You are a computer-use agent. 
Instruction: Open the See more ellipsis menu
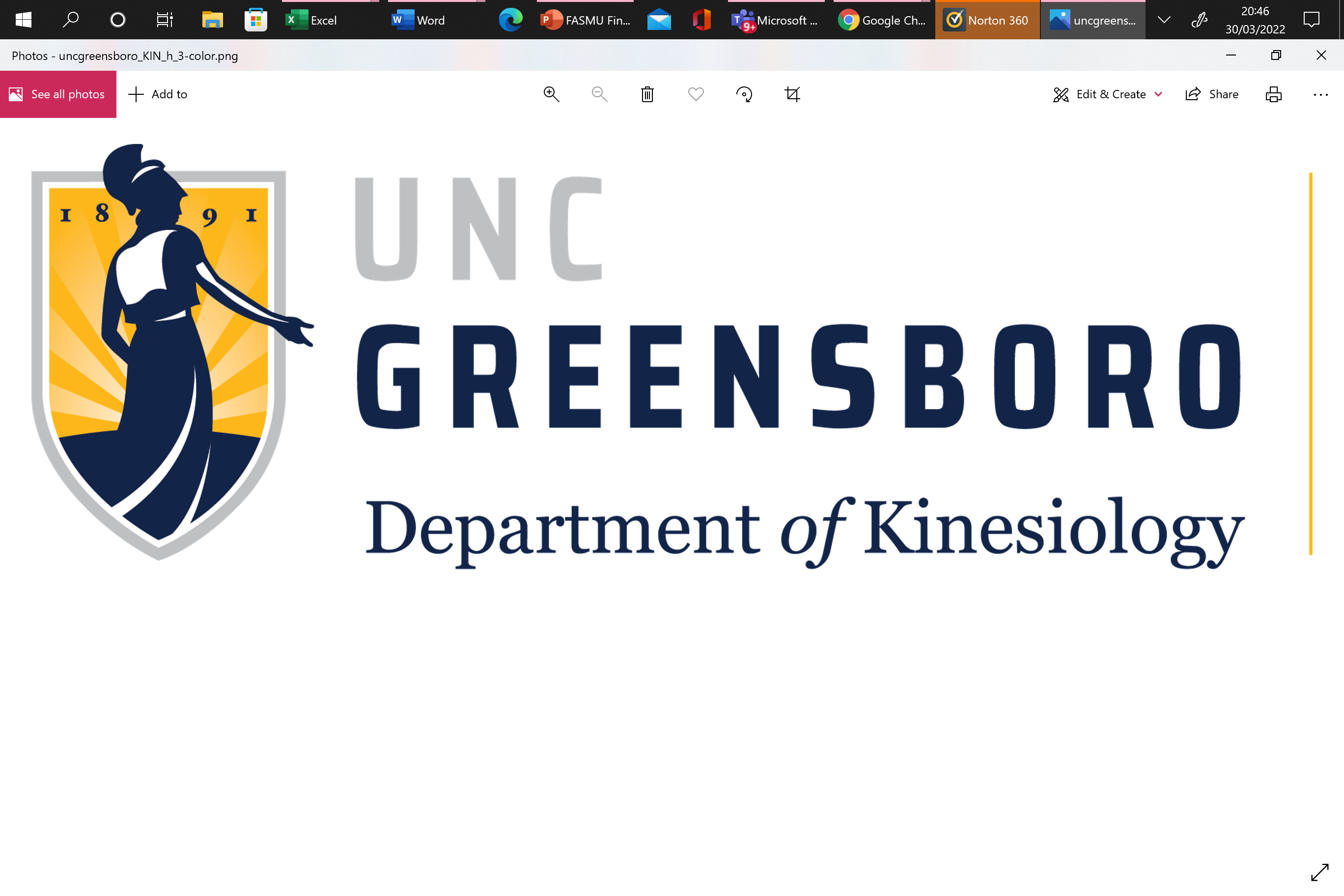pos(1320,94)
